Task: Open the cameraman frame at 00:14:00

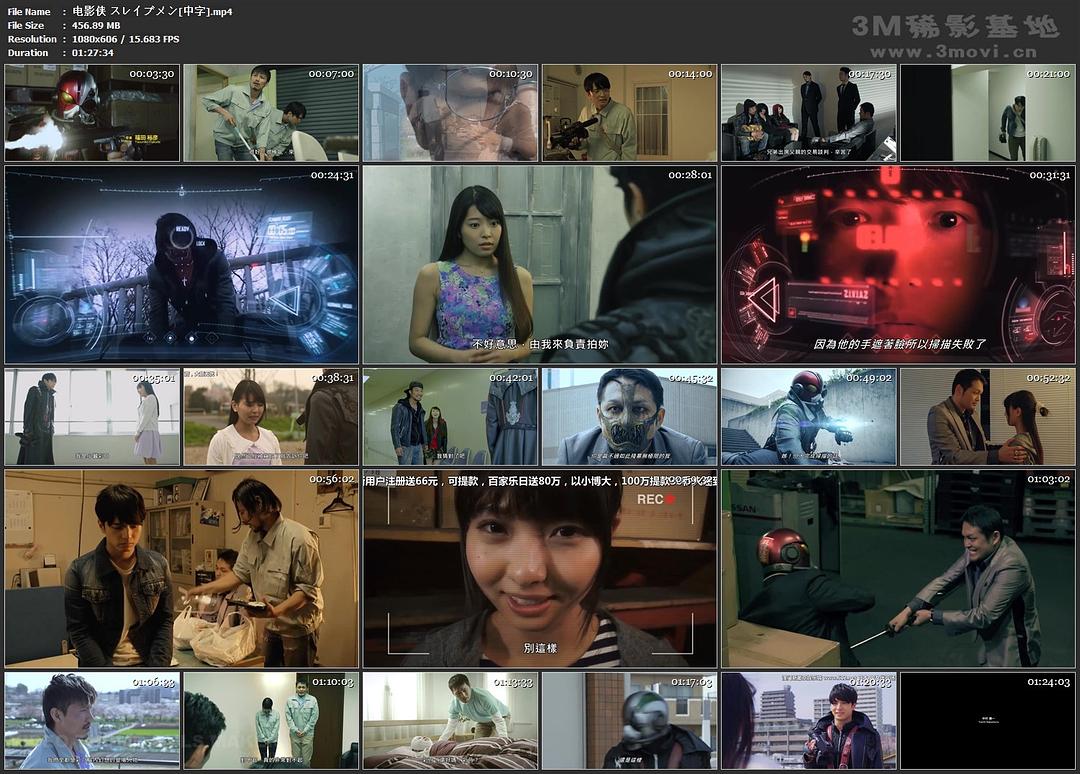Action: pos(629,113)
